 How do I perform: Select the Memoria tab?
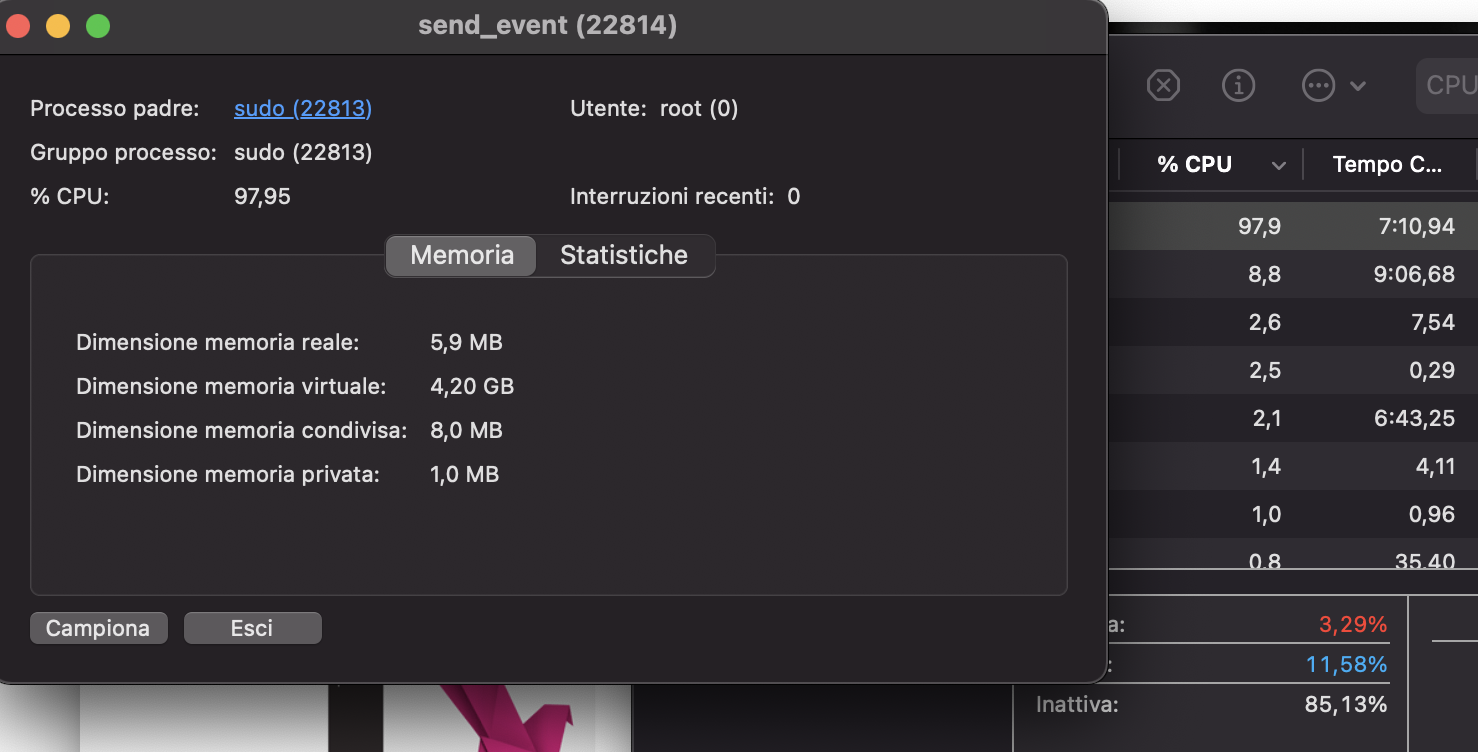pyautogui.click(x=462, y=255)
